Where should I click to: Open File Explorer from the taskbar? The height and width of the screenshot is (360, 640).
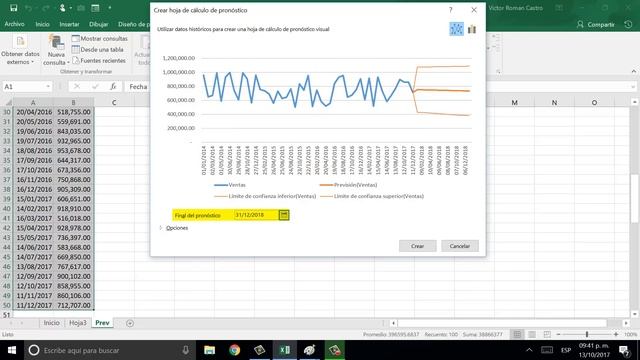(209, 350)
